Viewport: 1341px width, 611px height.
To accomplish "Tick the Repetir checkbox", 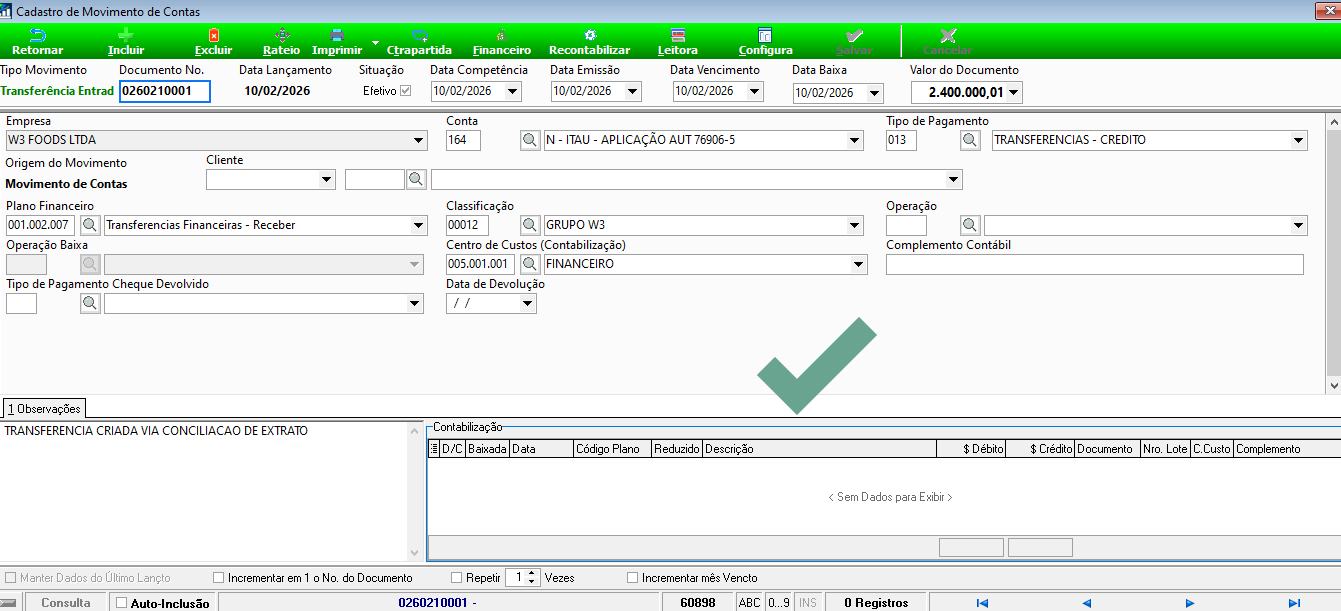I will (x=457, y=578).
